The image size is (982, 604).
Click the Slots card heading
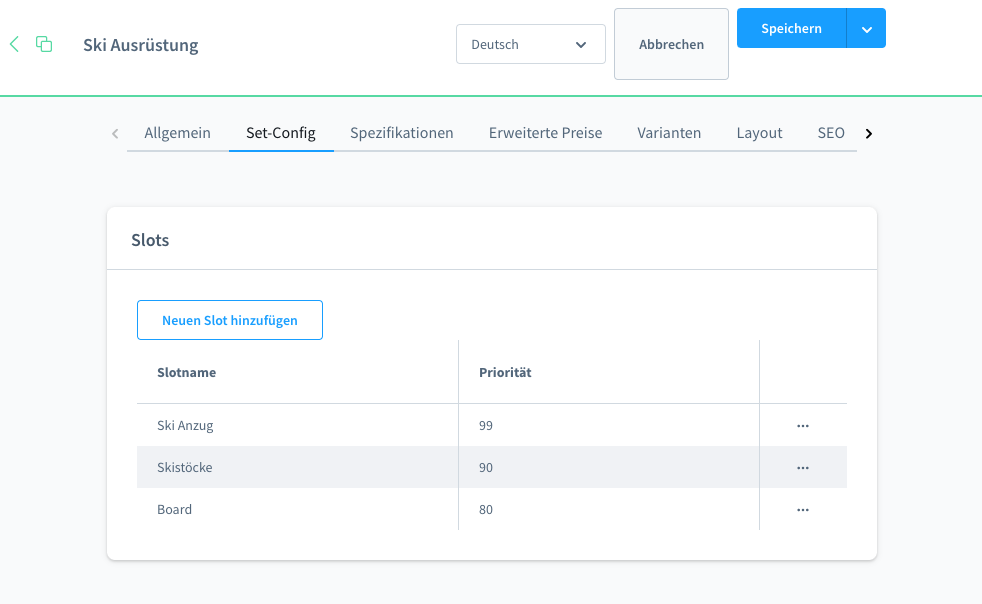150,240
